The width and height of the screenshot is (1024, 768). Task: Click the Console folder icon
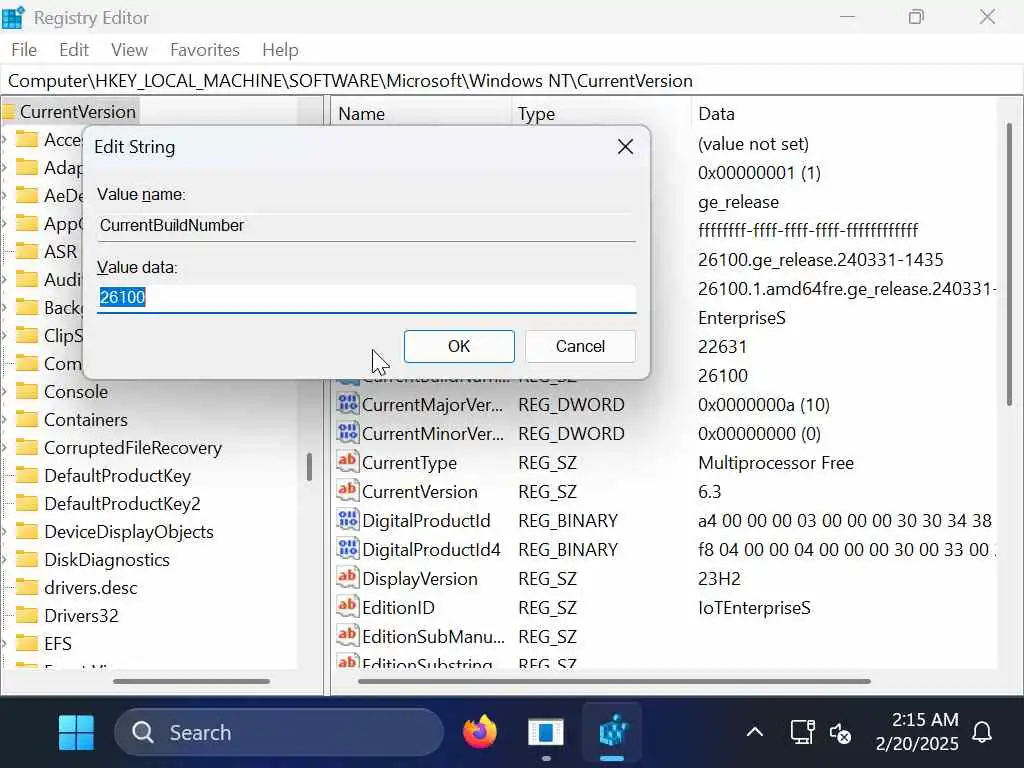(x=27, y=391)
